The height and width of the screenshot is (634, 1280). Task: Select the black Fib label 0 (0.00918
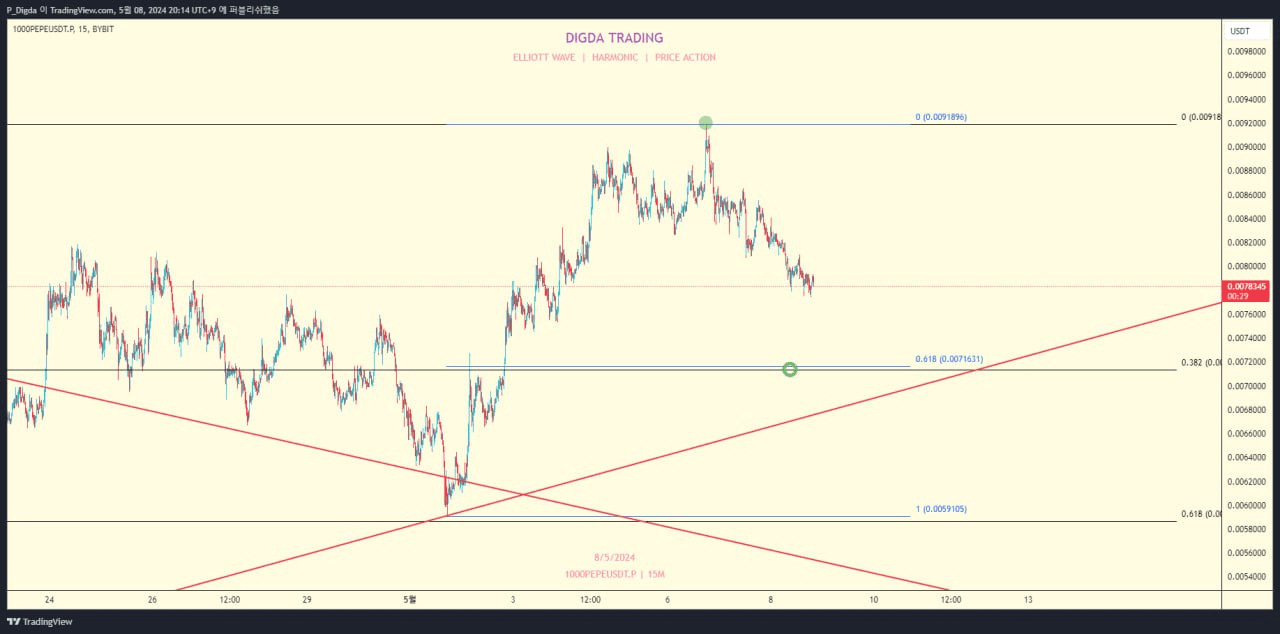coord(1201,117)
